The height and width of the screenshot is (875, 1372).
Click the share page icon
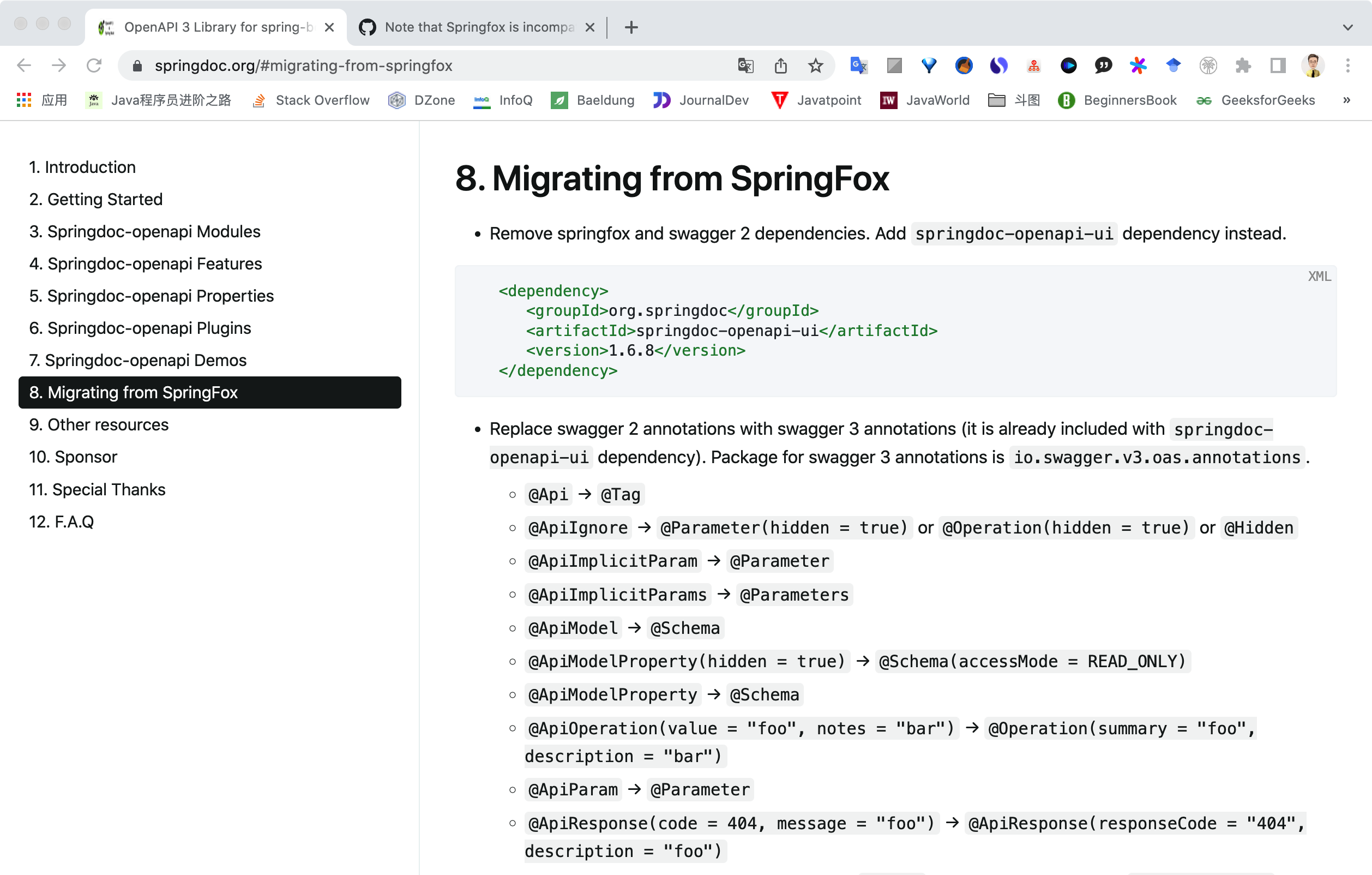(x=780, y=65)
